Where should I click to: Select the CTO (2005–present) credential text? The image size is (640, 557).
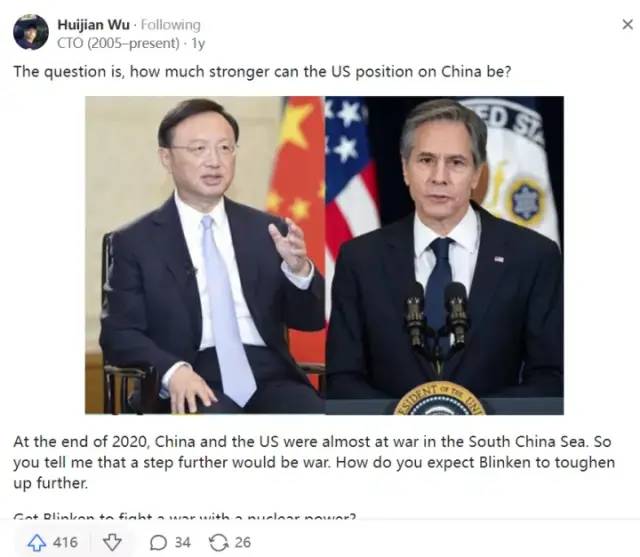point(118,43)
